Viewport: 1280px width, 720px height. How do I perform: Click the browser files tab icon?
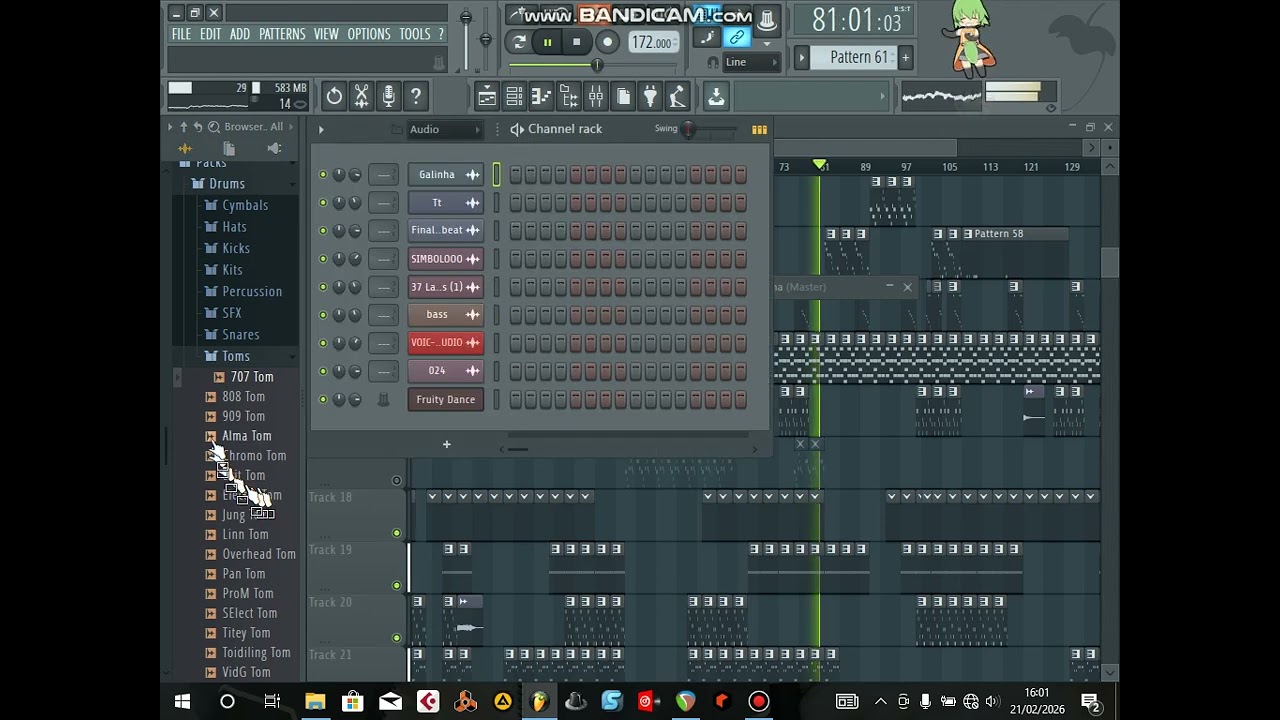(x=229, y=148)
